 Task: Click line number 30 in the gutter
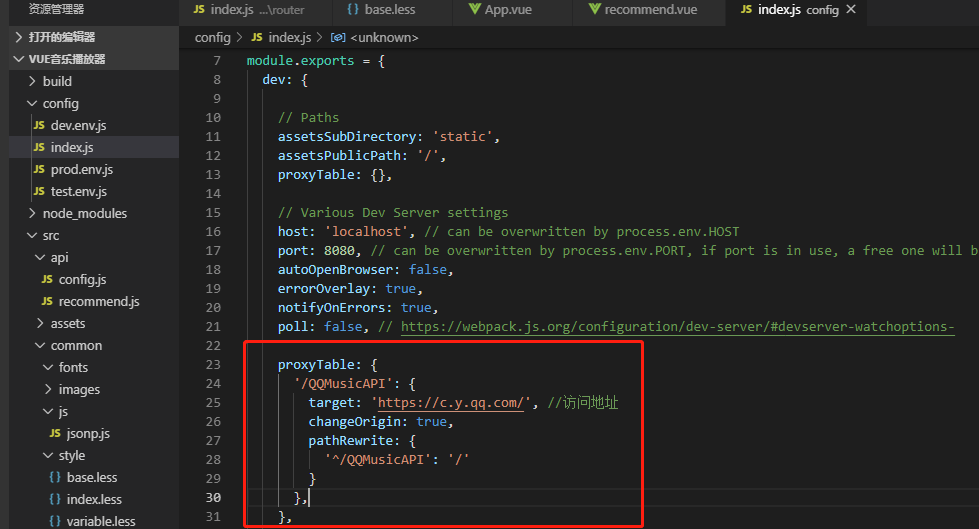(213, 498)
